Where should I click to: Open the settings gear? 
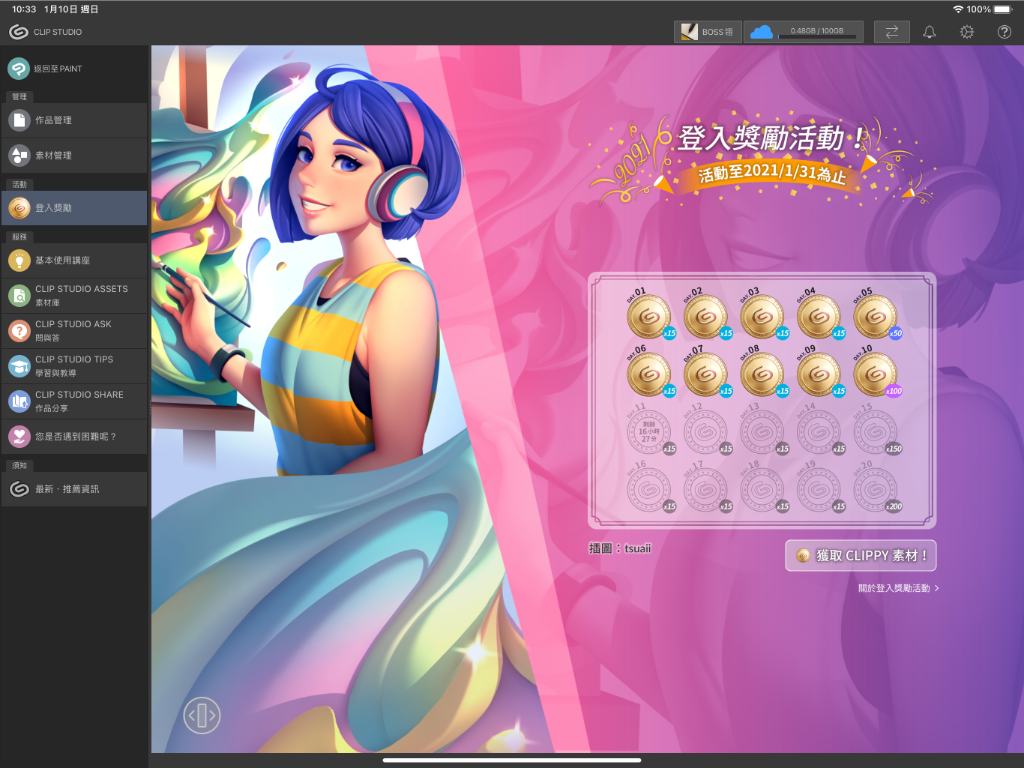[967, 31]
